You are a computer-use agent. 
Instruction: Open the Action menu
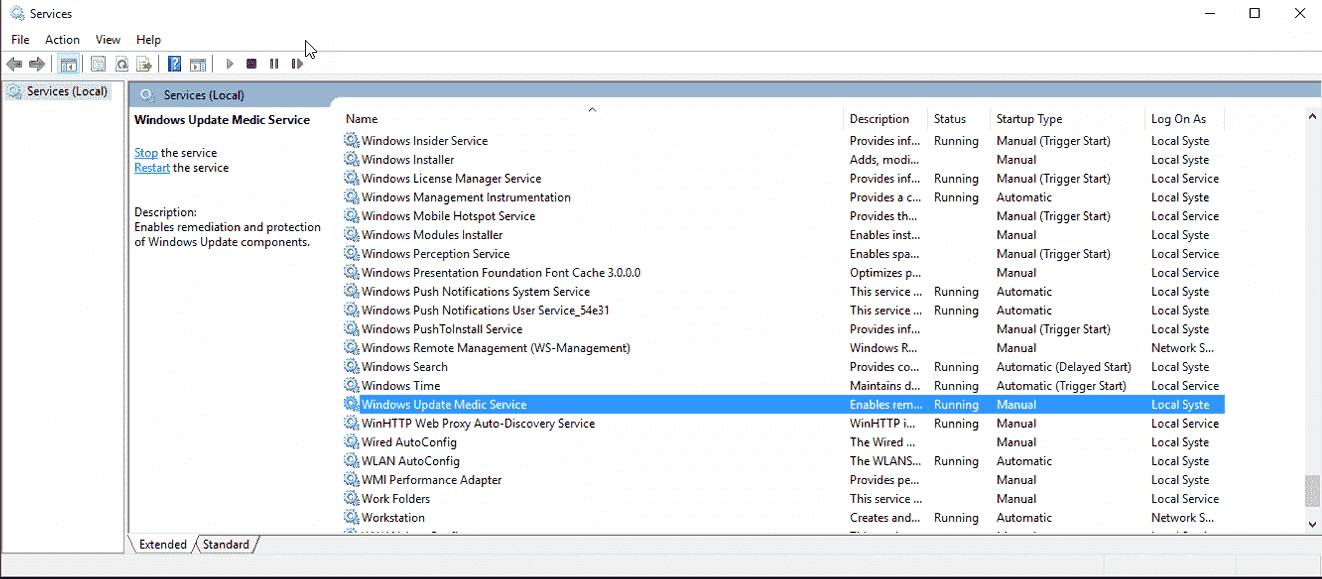pyautogui.click(x=62, y=40)
